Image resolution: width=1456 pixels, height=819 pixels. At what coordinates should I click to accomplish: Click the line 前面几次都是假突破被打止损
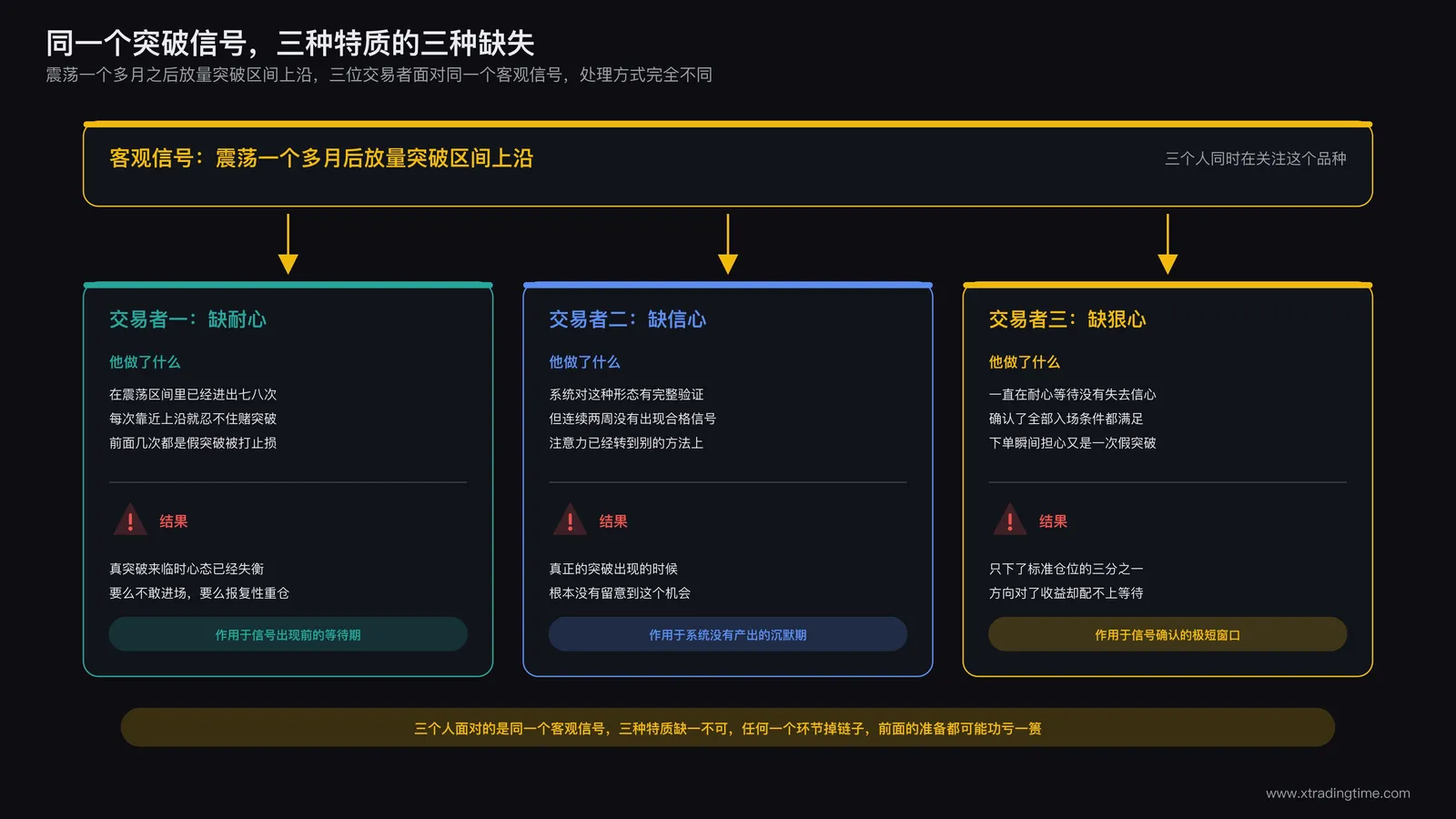coord(193,443)
